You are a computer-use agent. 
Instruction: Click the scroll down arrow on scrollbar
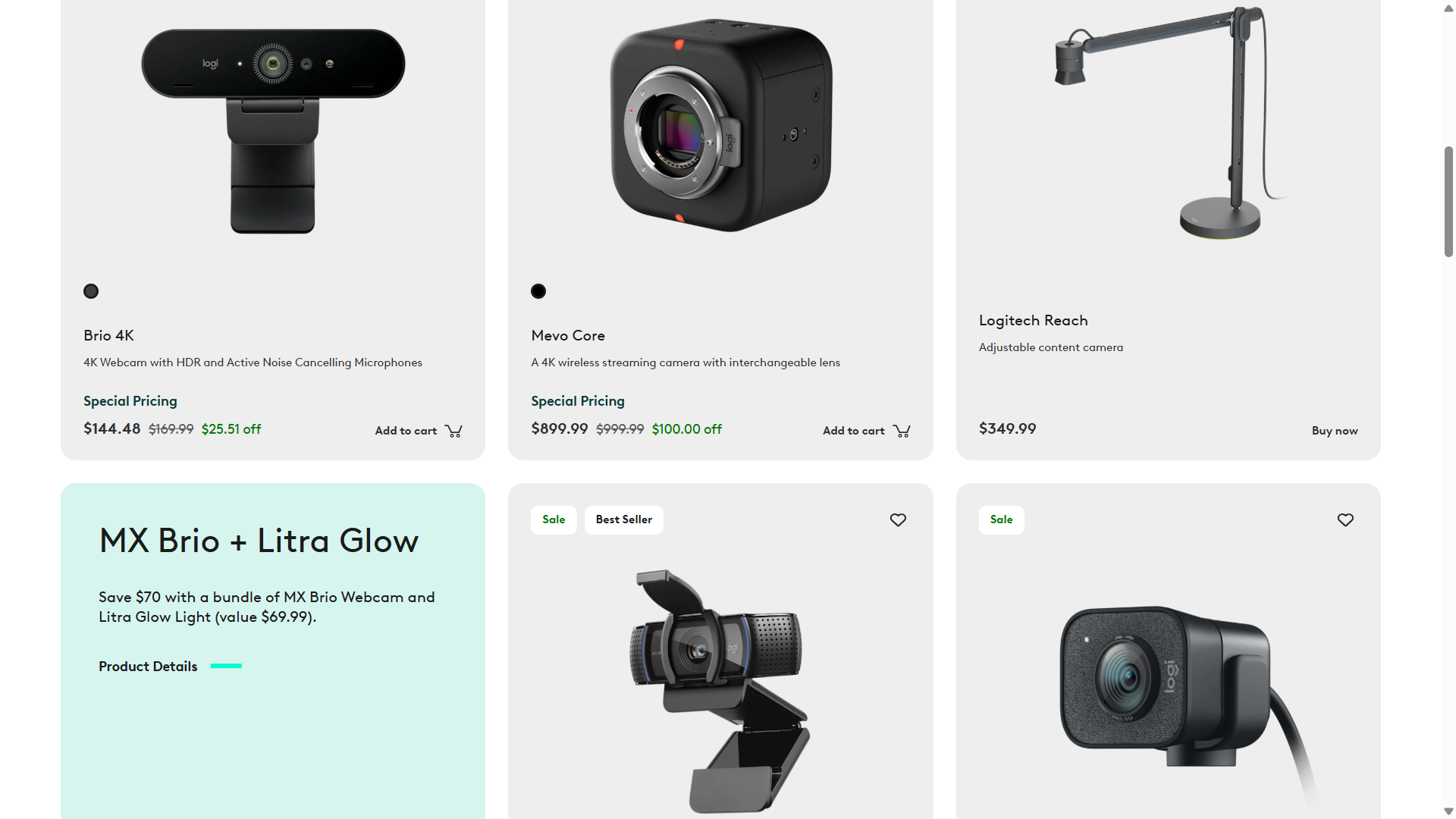coord(1448,811)
